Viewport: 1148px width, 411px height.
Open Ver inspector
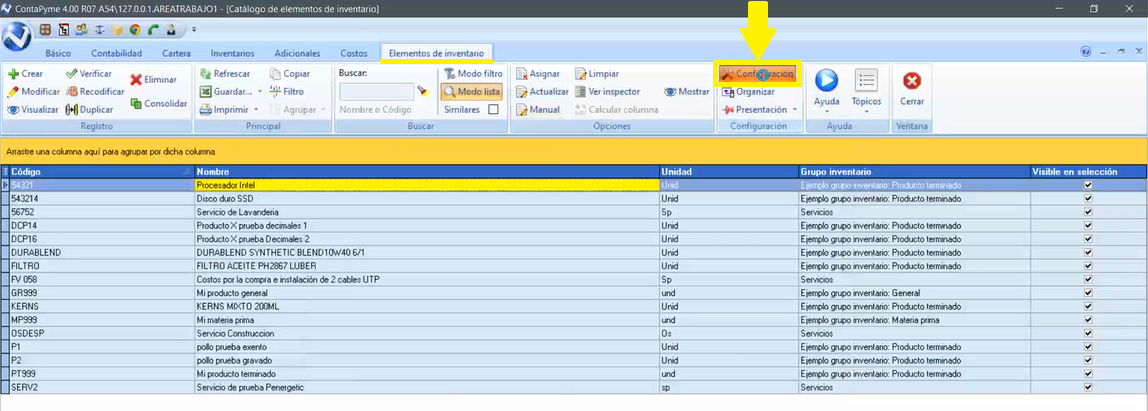click(x=608, y=92)
